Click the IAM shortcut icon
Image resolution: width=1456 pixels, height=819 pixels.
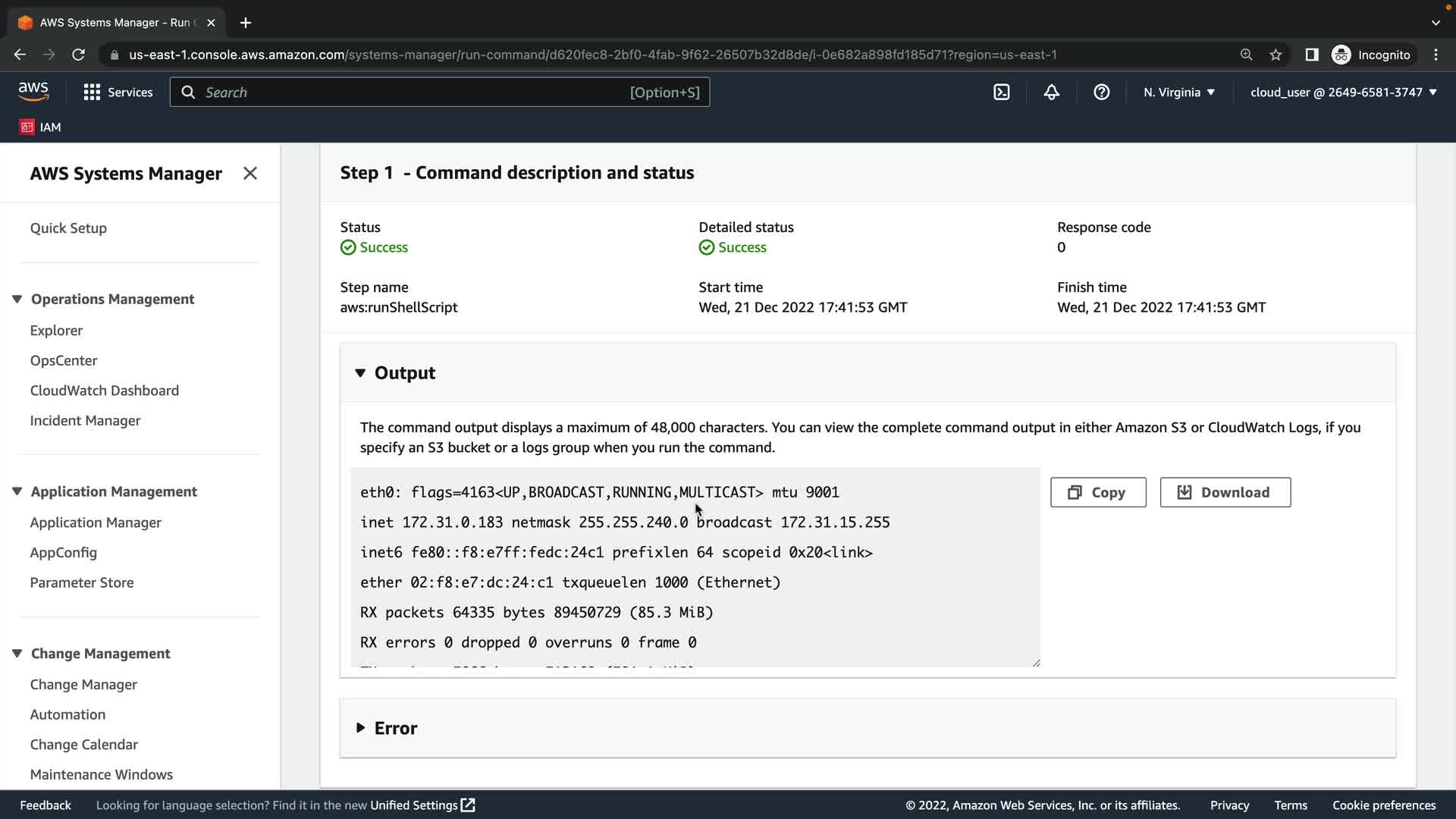pyautogui.click(x=27, y=127)
